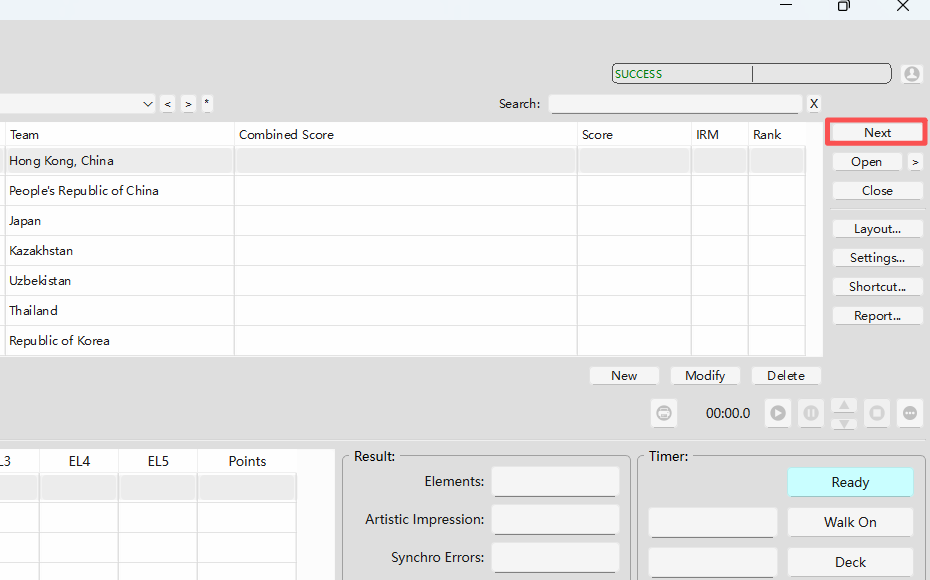Open the Settings dialog

(877, 258)
